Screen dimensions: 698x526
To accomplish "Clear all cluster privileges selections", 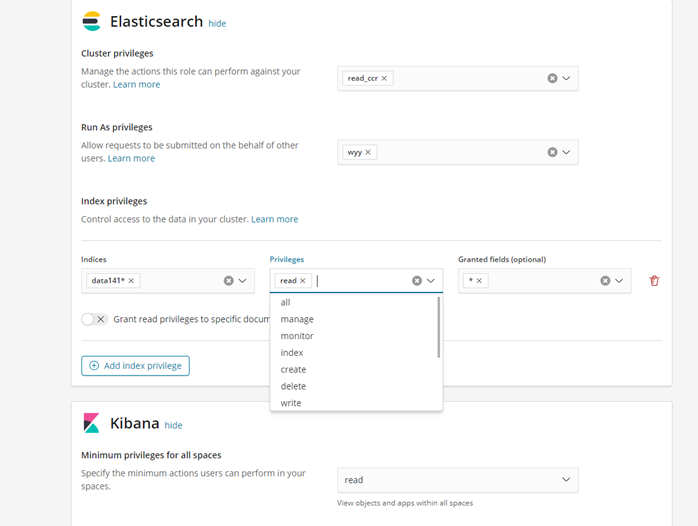I will (552, 78).
